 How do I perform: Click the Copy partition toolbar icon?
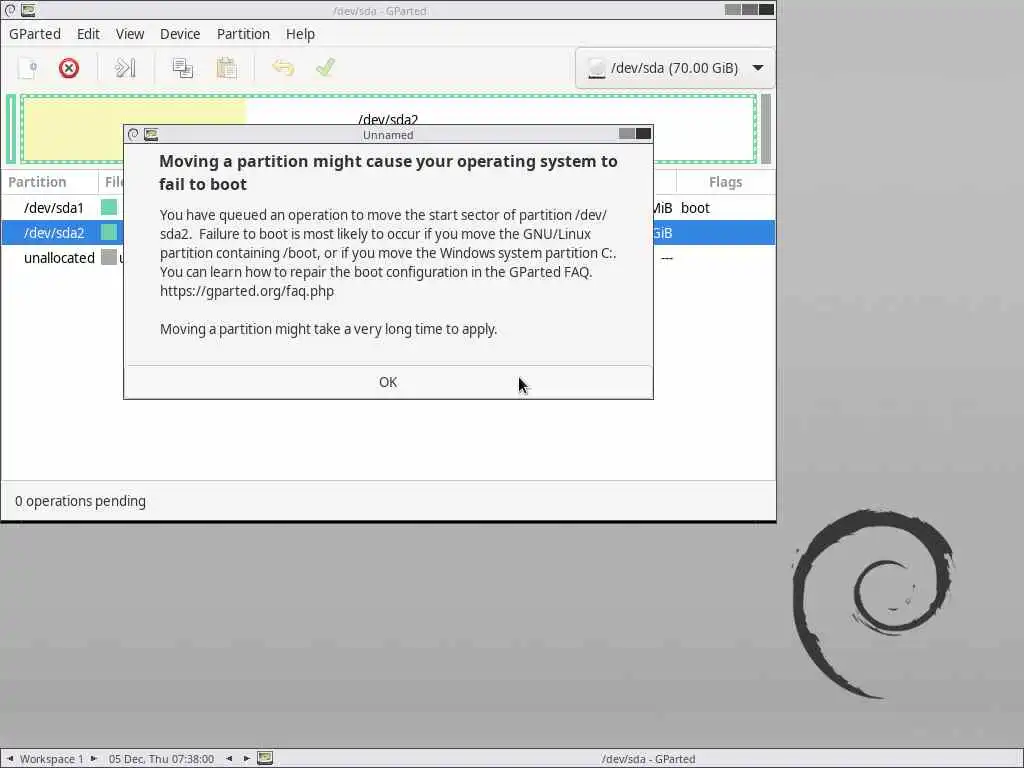[x=182, y=68]
